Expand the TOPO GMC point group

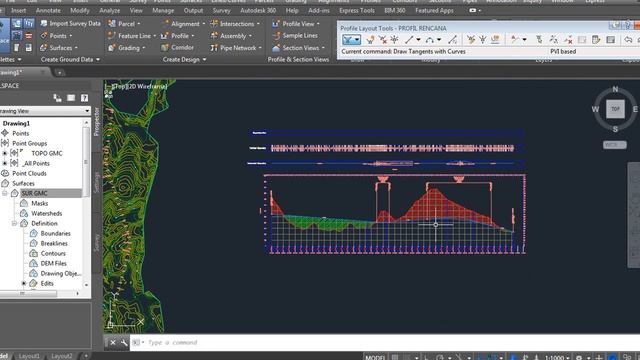4,153
